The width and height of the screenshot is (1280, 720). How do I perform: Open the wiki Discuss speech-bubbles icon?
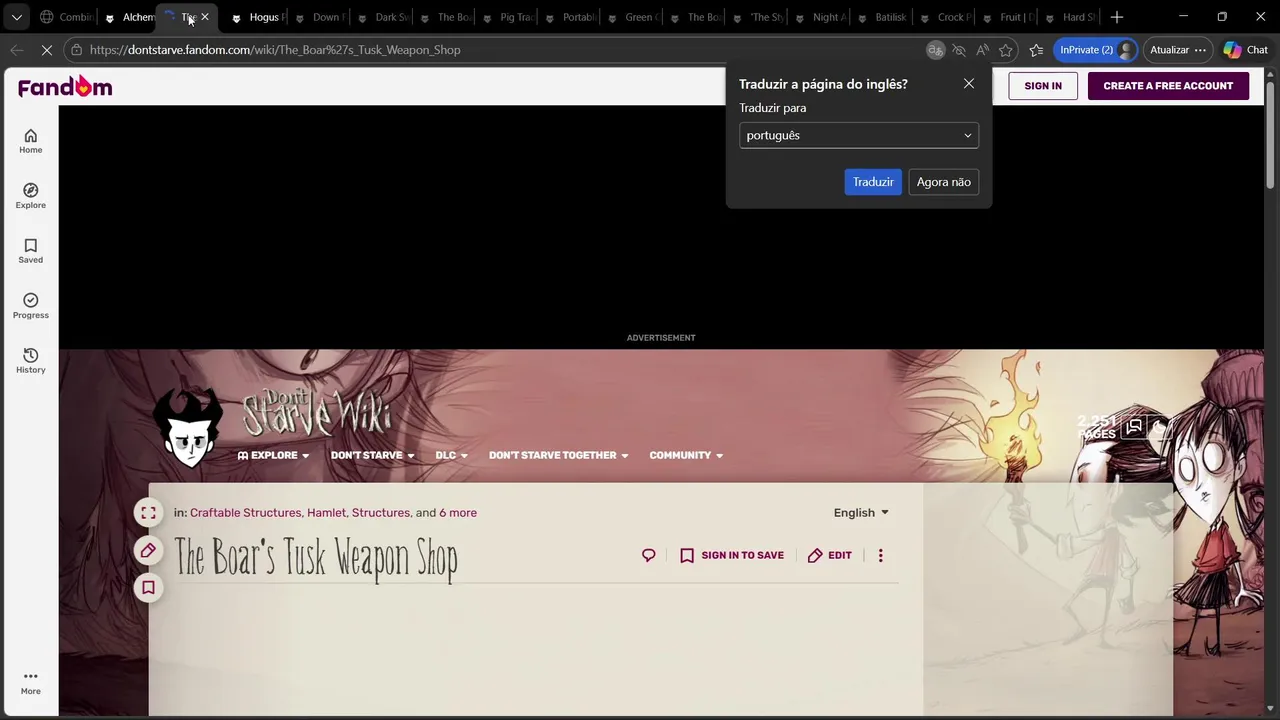pyautogui.click(x=1134, y=427)
